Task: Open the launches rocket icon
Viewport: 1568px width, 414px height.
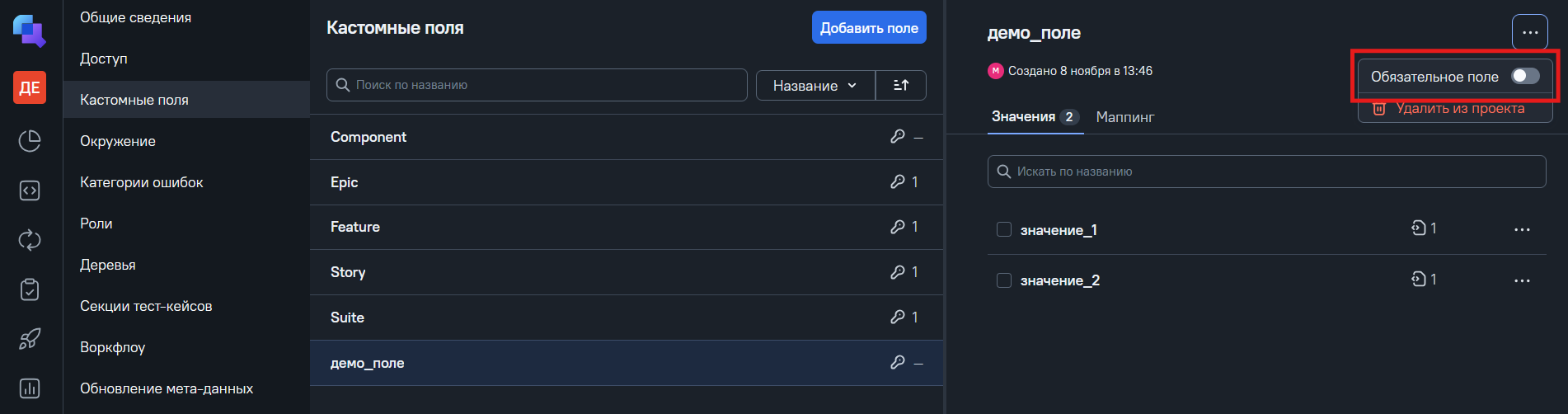Action: tap(30, 339)
